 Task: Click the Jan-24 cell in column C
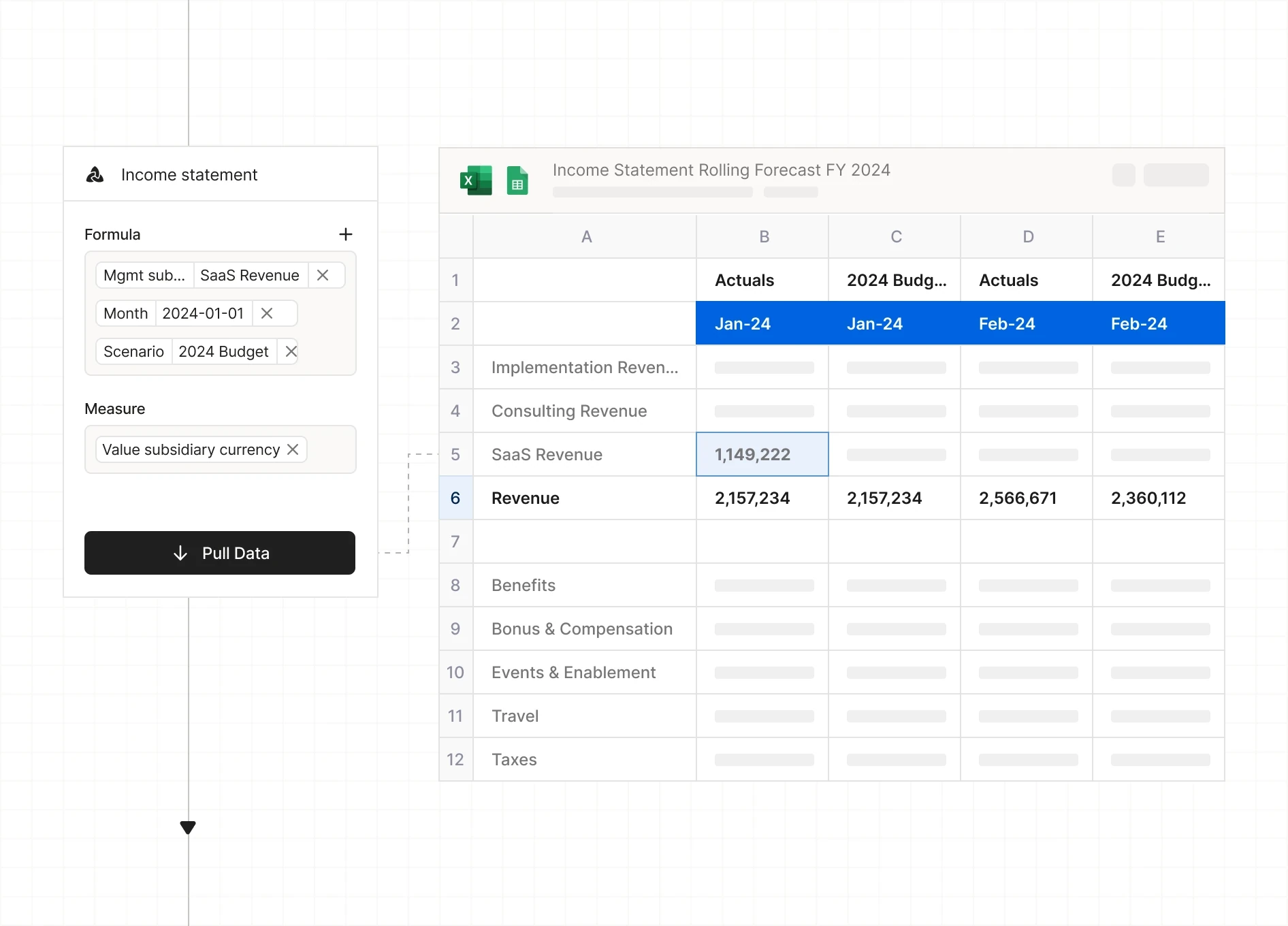click(895, 323)
